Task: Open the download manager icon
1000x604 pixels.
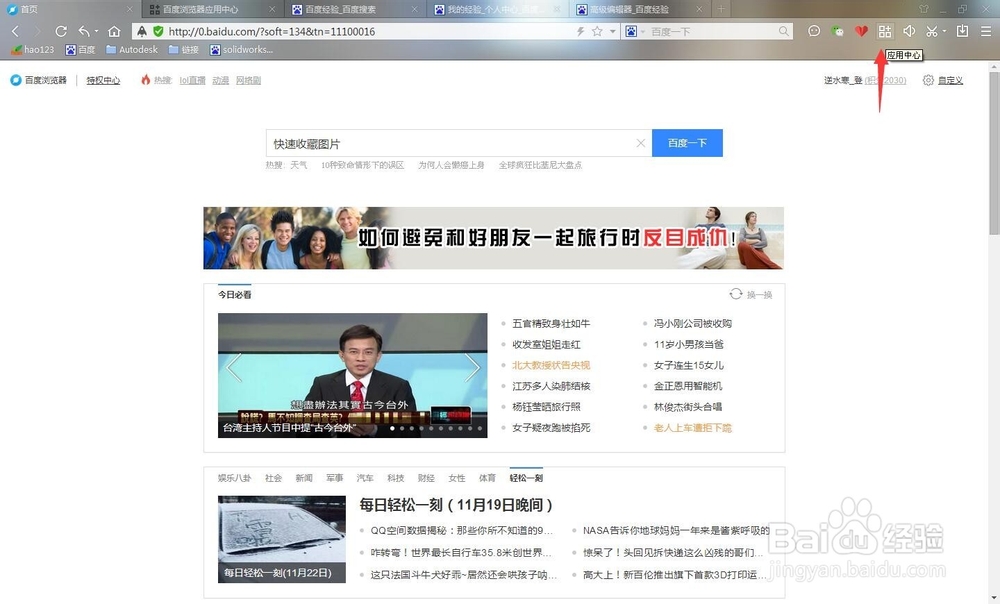Action: tap(962, 31)
